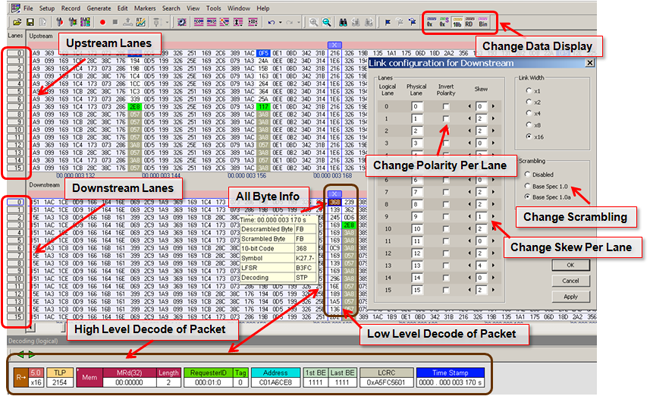Click the magenta Mem field in decoded packet
The height and width of the screenshot is (412, 650).
tap(90, 378)
